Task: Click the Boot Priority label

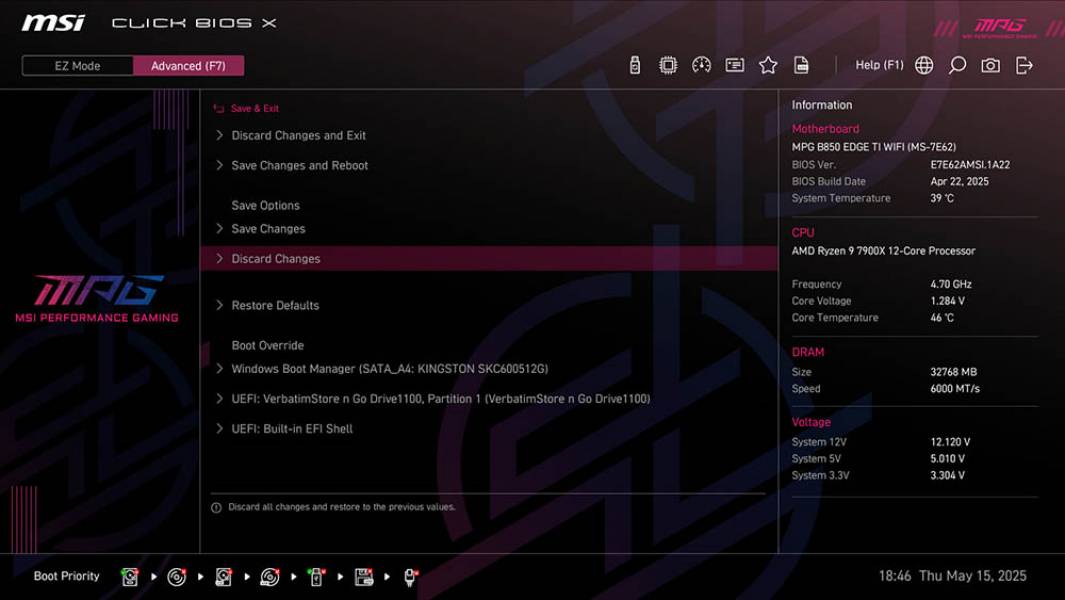Action: point(67,576)
